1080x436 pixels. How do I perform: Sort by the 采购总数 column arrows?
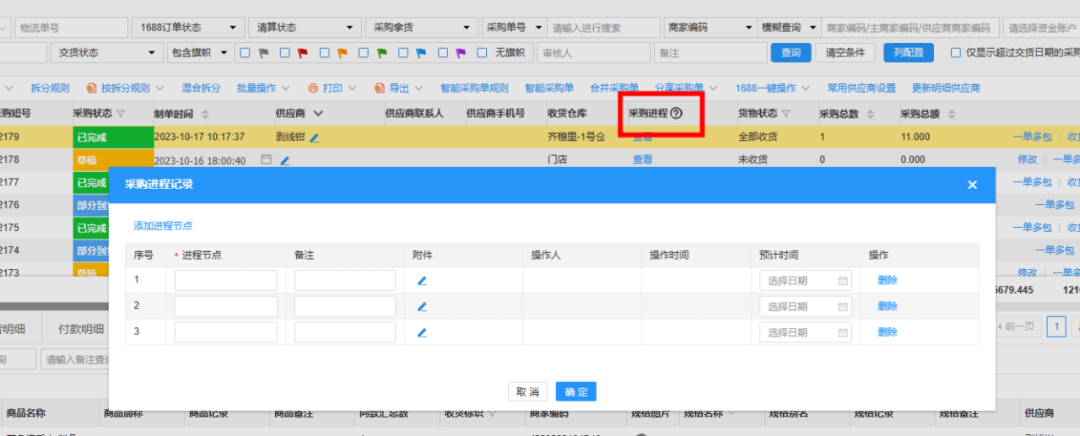[870, 114]
